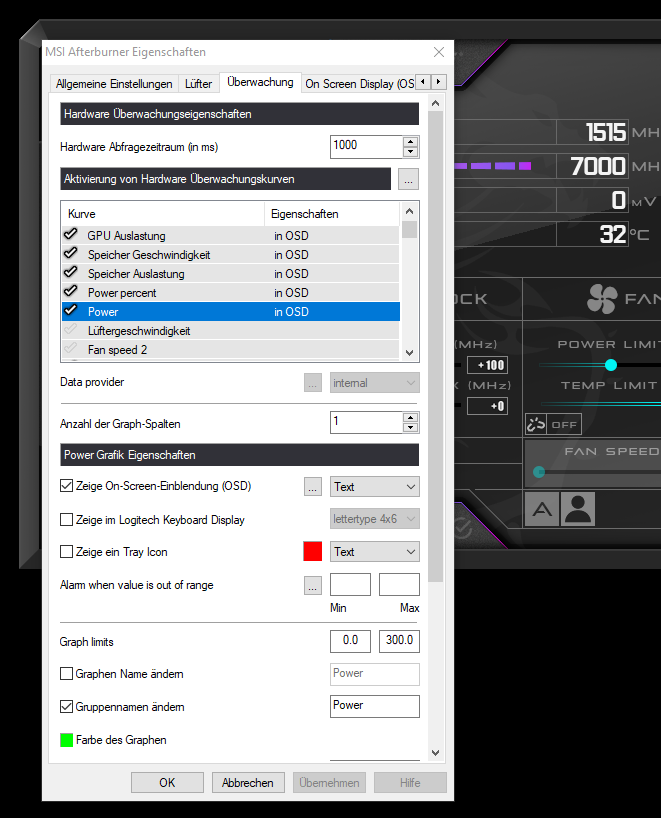This screenshot has height=818, width=661.
Task: Open On Screen Display tab
Action: click(359, 84)
